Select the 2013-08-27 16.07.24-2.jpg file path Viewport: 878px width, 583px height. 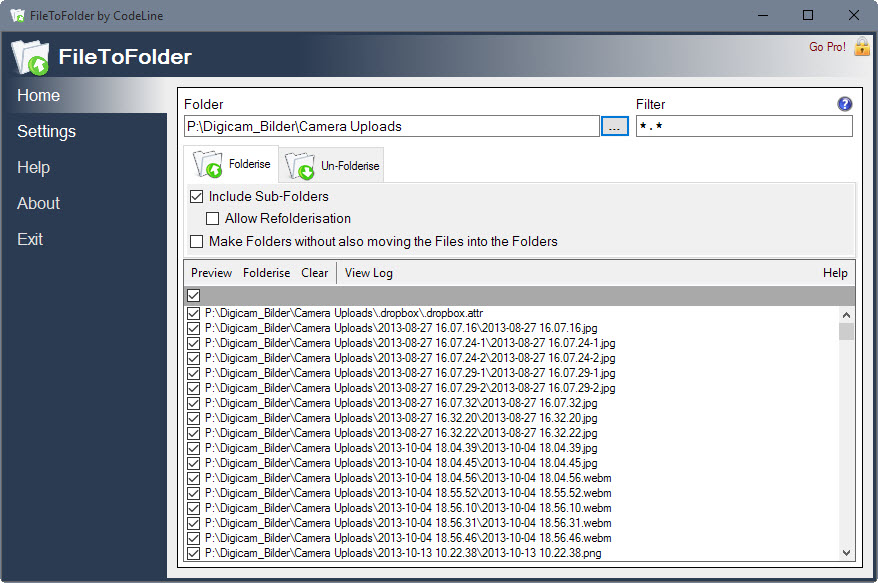pyautogui.click(x=410, y=358)
